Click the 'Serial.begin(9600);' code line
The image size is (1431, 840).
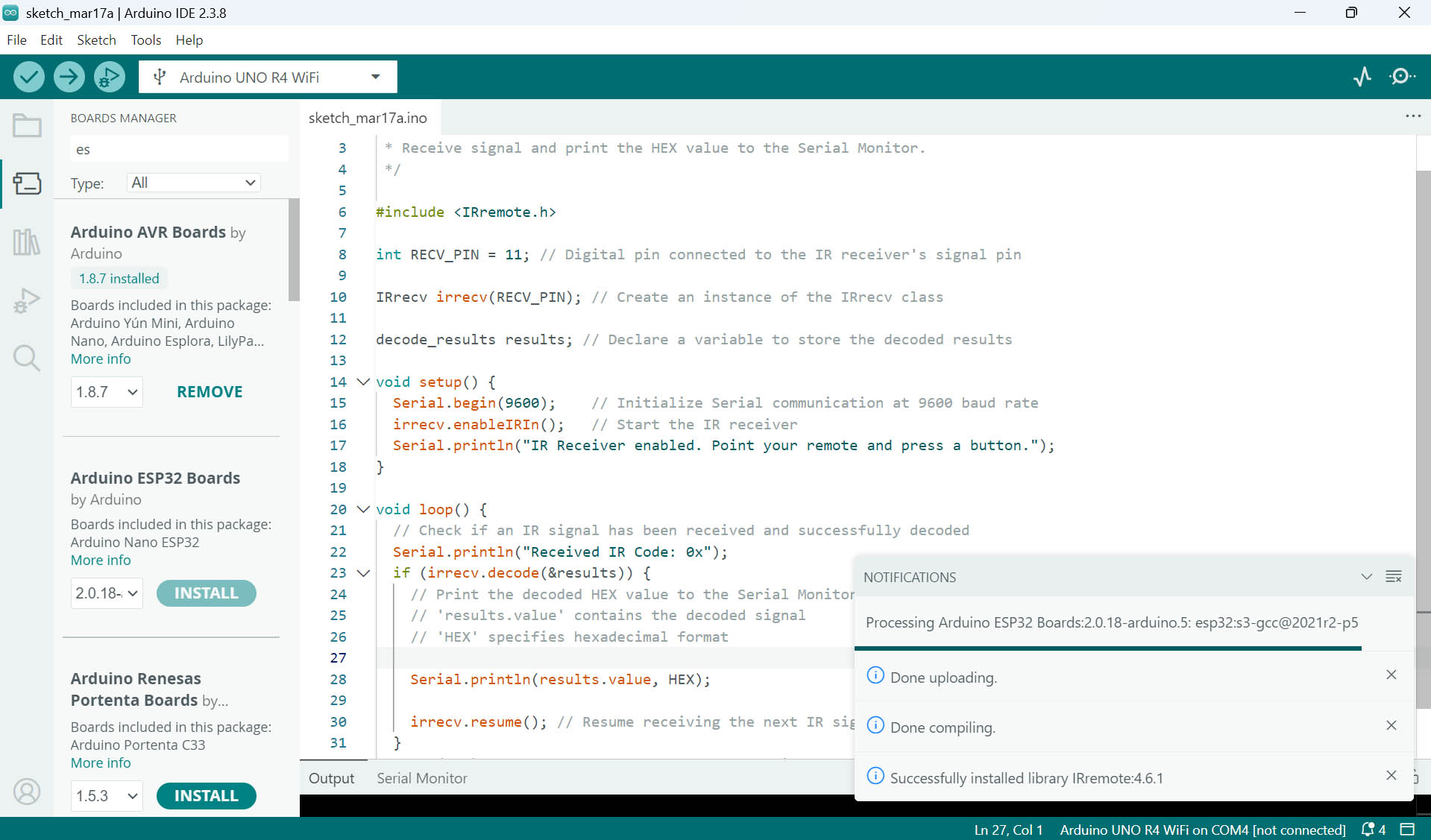tap(474, 403)
